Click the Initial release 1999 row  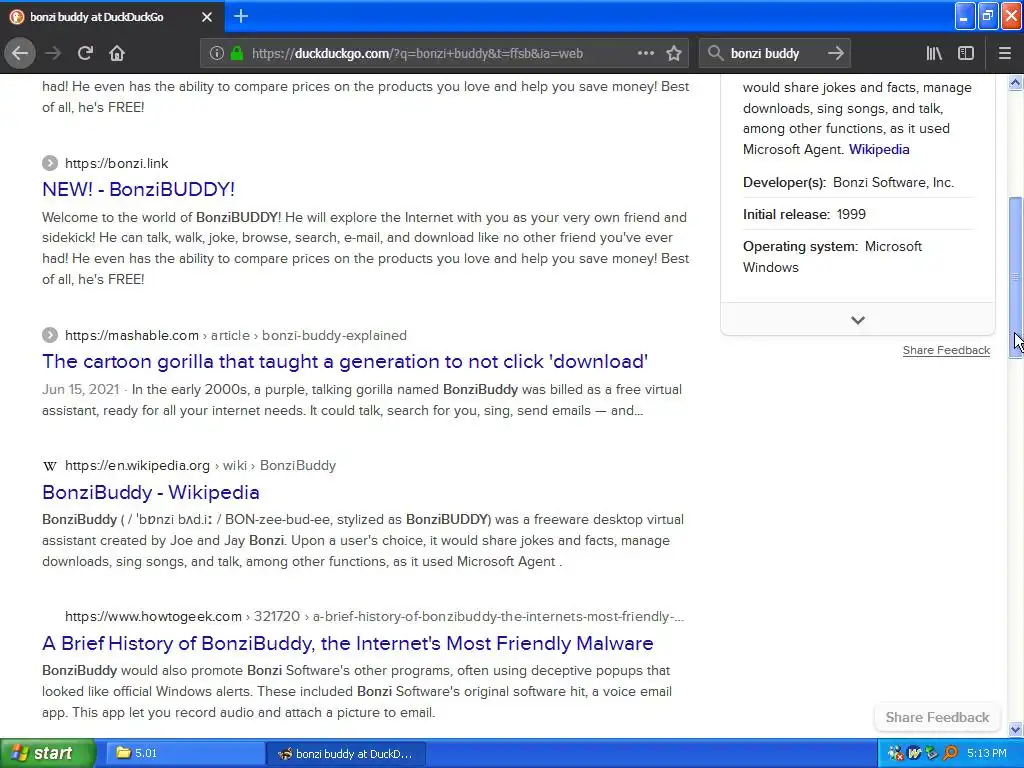click(x=857, y=214)
